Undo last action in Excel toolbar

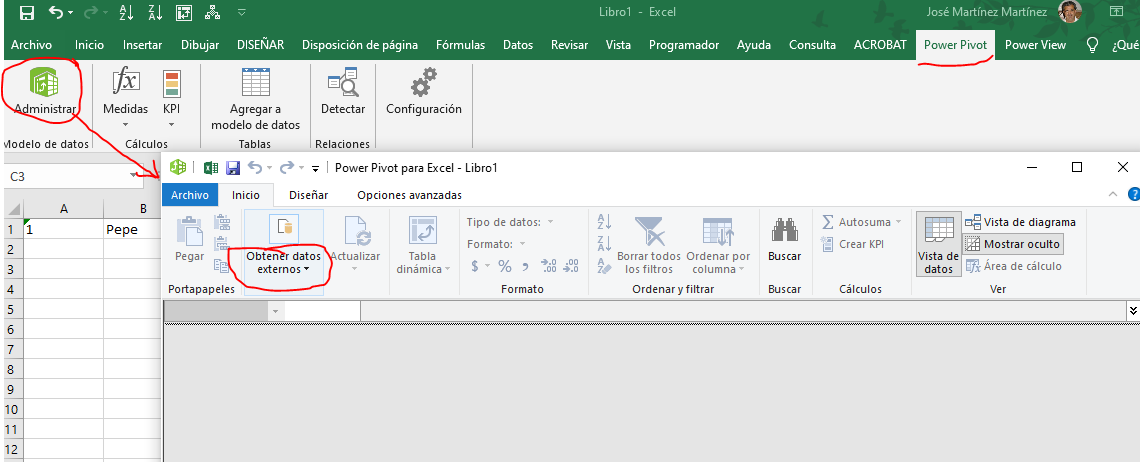[56, 12]
